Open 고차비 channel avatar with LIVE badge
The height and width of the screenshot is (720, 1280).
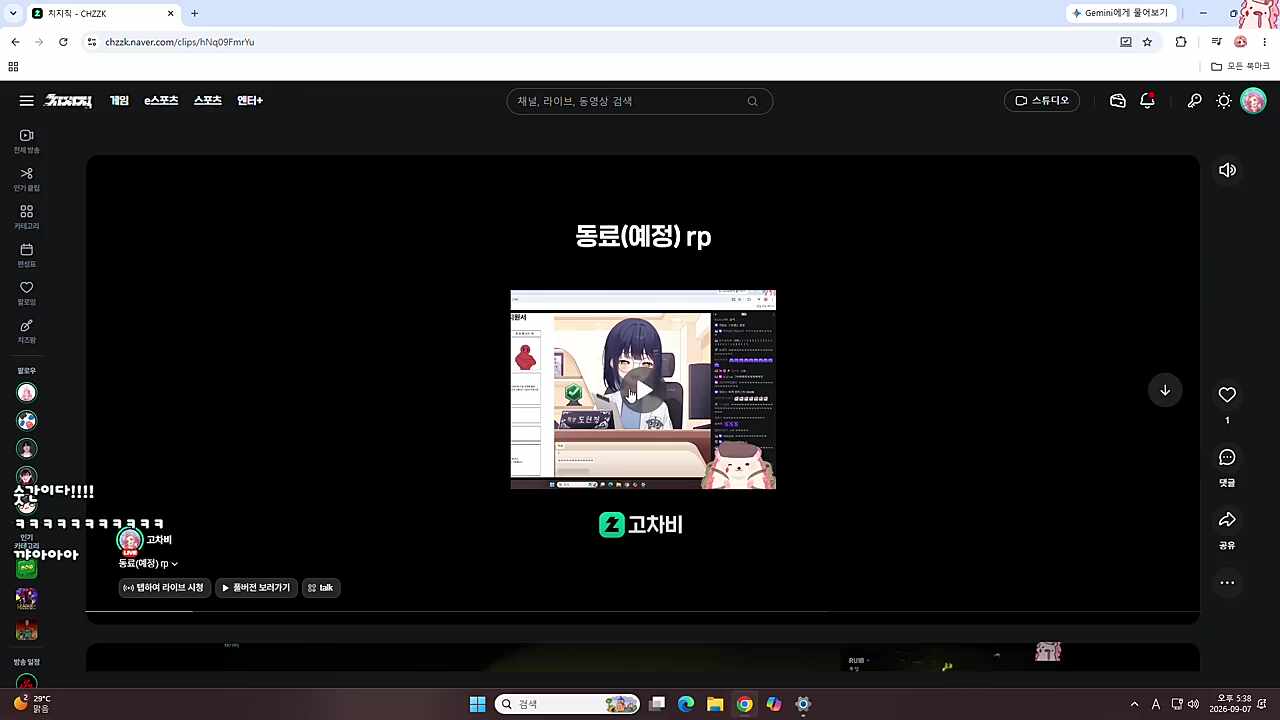point(130,541)
